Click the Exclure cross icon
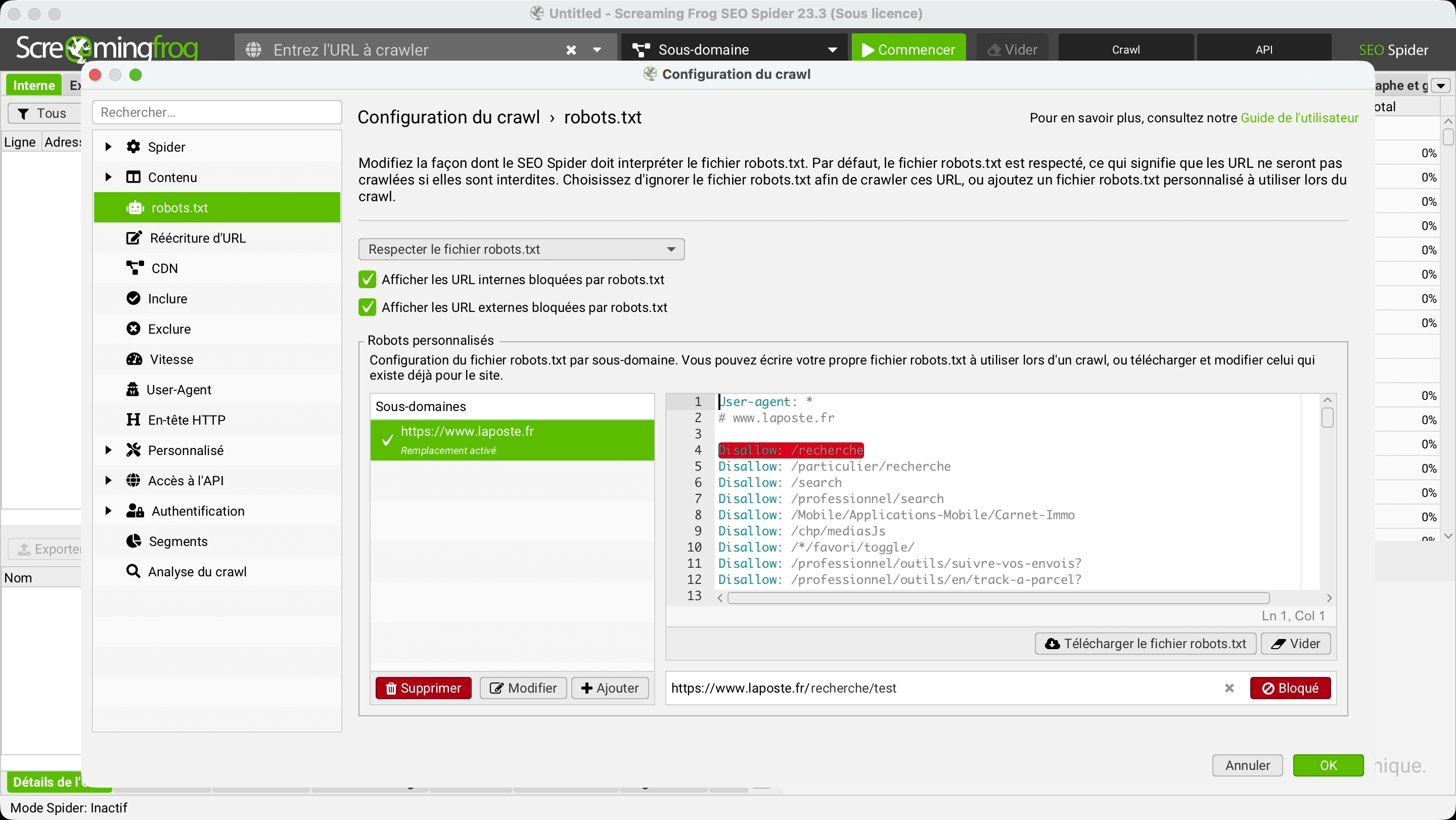This screenshot has height=820, width=1456. (133, 329)
